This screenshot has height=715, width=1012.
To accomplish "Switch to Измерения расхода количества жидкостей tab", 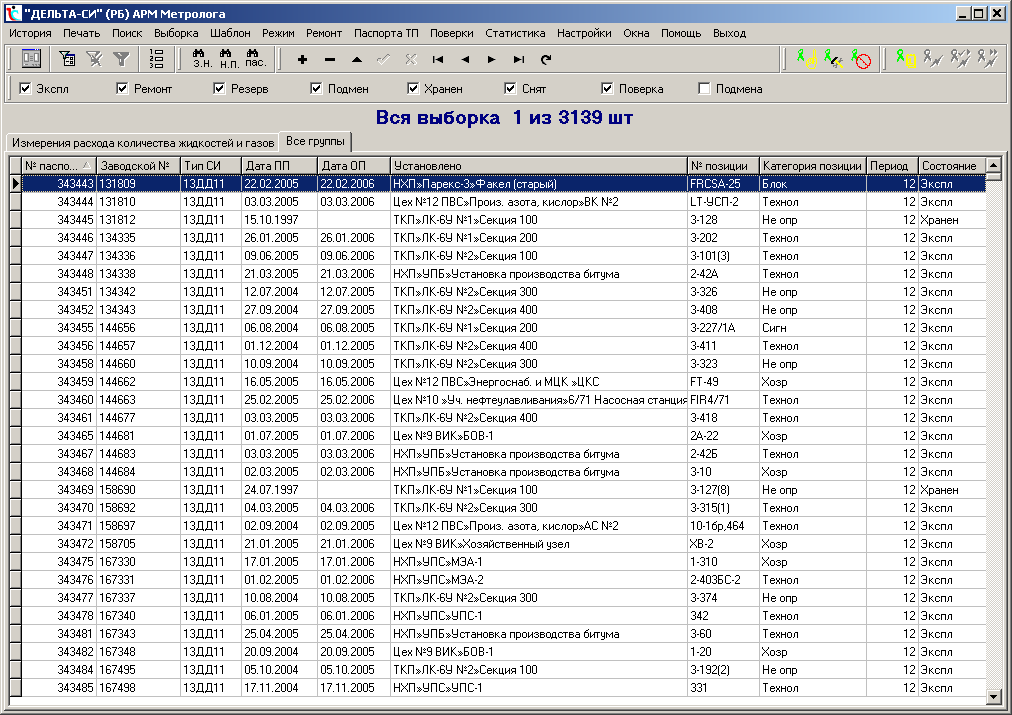I will (x=140, y=141).
